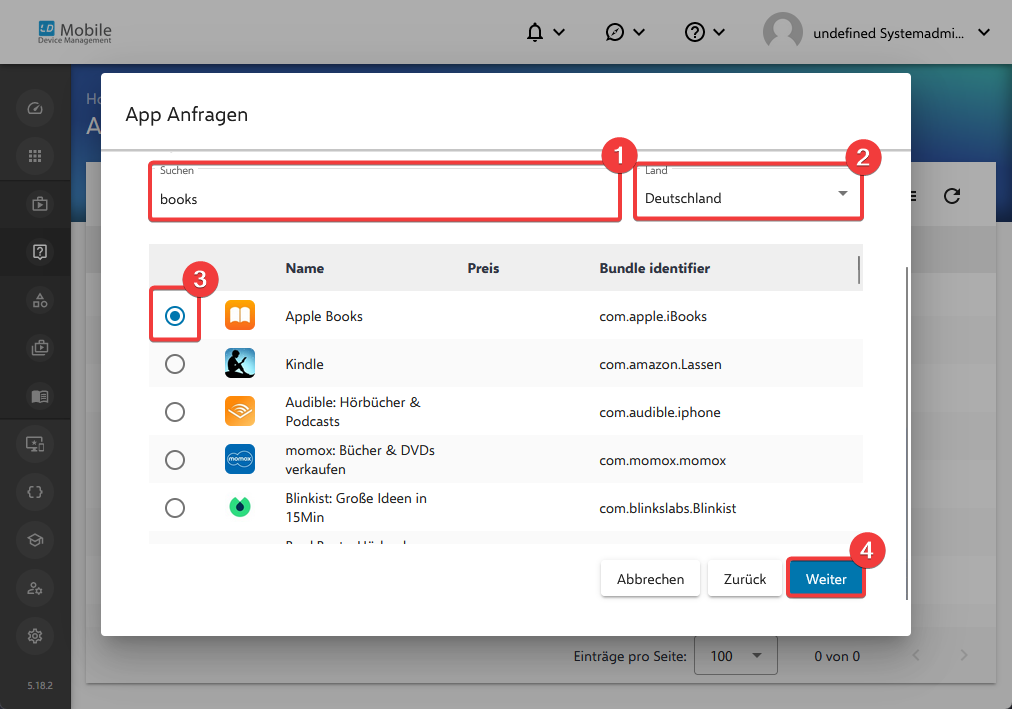Open the user management sidebar icon
Image resolution: width=1012 pixels, height=709 pixels.
tap(35, 588)
